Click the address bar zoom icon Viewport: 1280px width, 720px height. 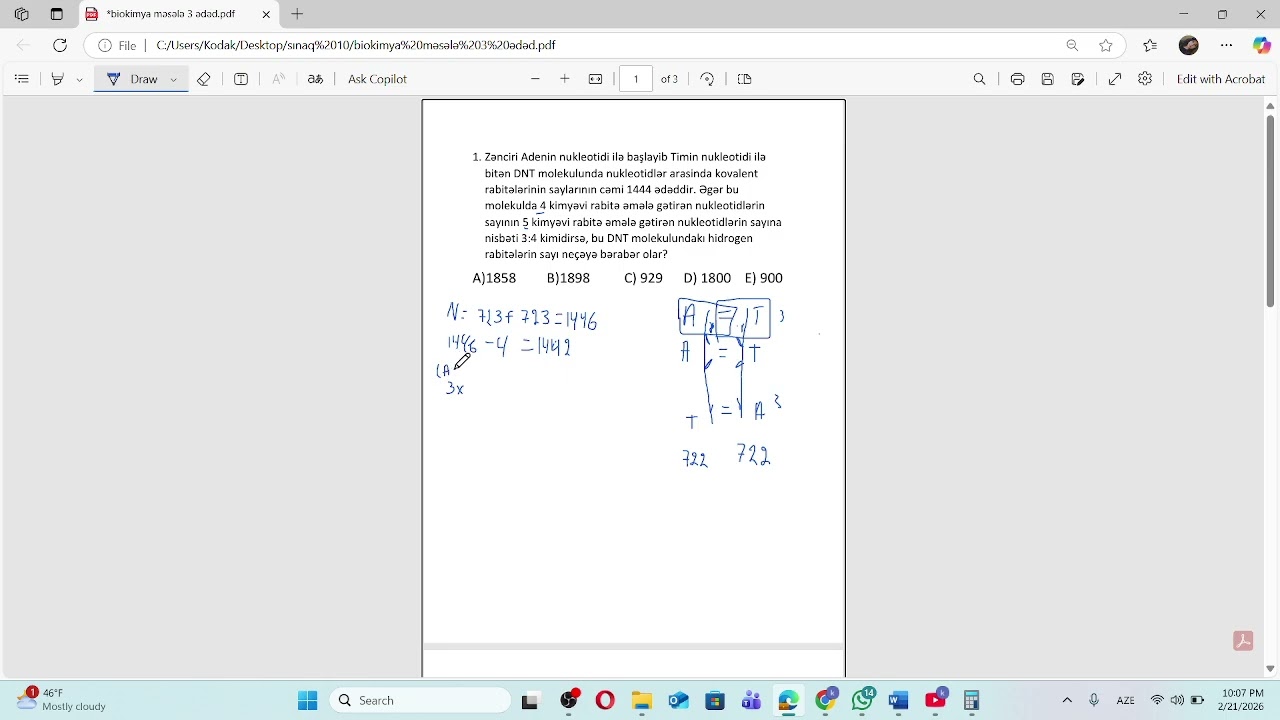(1072, 45)
